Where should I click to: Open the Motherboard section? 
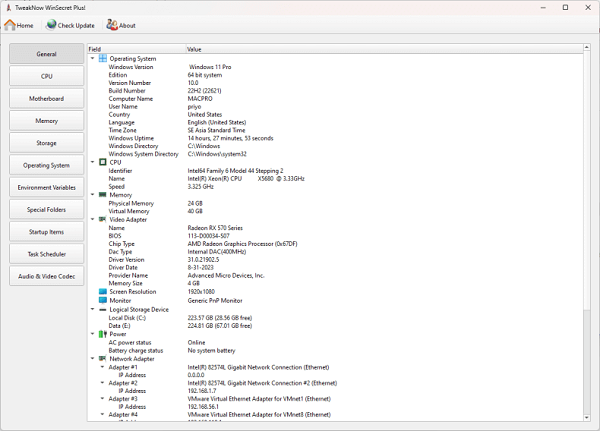(x=46, y=98)
